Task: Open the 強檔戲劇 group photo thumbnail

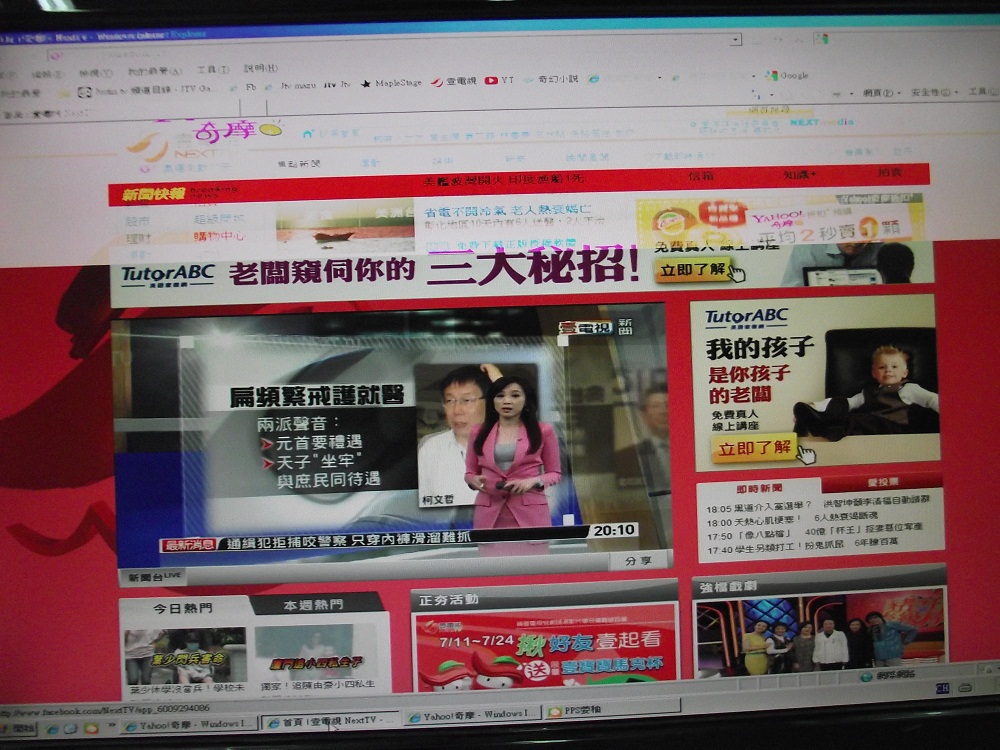Action: [x=821, y=633]
